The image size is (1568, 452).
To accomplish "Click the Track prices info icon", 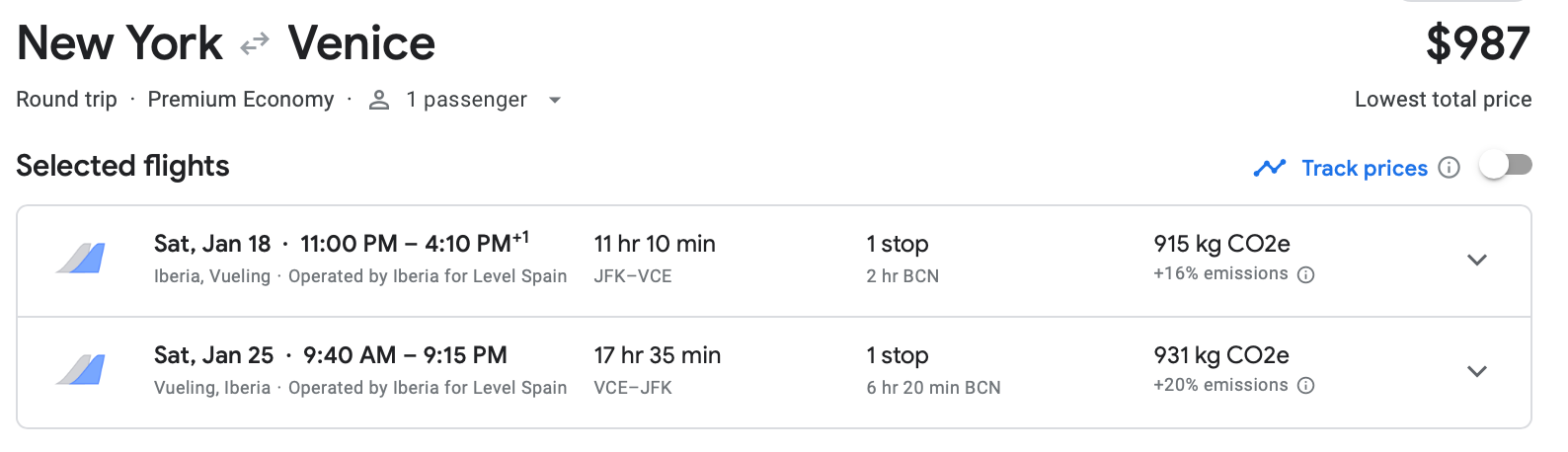I will click(1449, 168).
